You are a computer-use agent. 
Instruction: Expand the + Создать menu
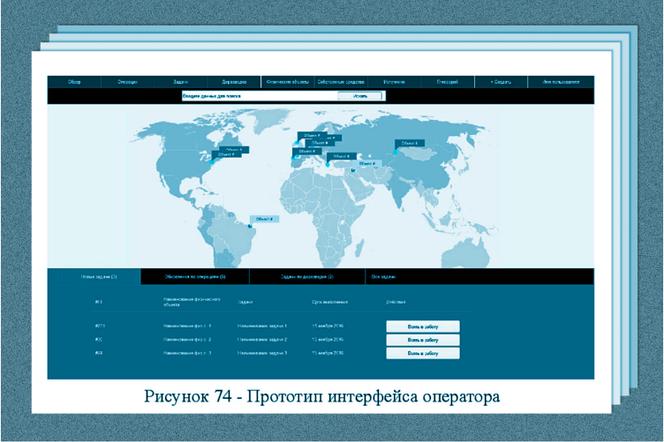pos(498,82)
